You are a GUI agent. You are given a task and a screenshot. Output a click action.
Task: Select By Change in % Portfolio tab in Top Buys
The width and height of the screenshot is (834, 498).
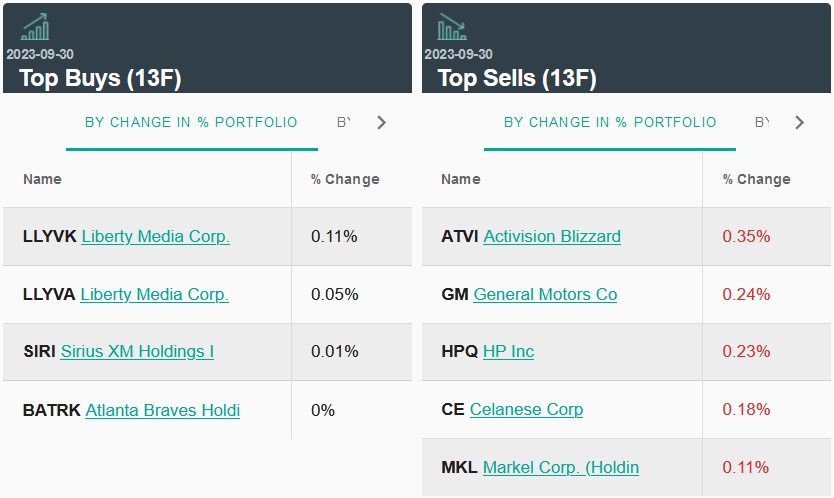pyautogui.click(x=191, y=123)
